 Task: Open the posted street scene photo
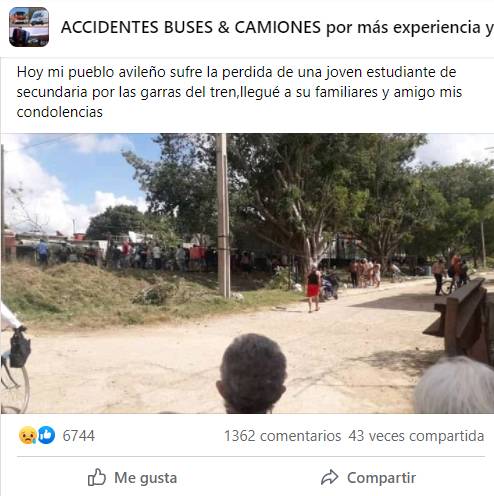[247, 273]
